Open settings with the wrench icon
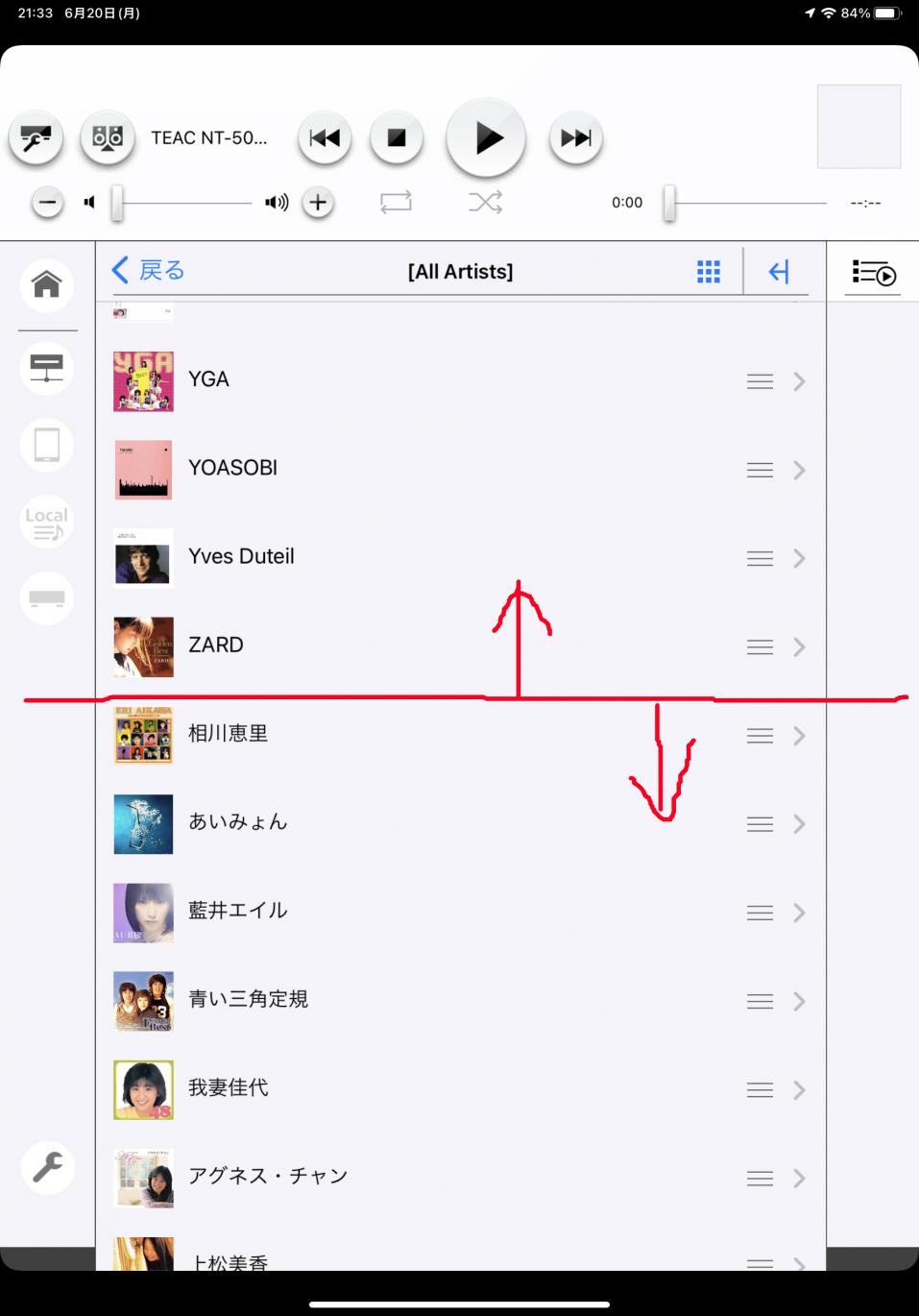Image resolution: width=919 pixels, height=1316 pixels. click(x=47, y=1167)
